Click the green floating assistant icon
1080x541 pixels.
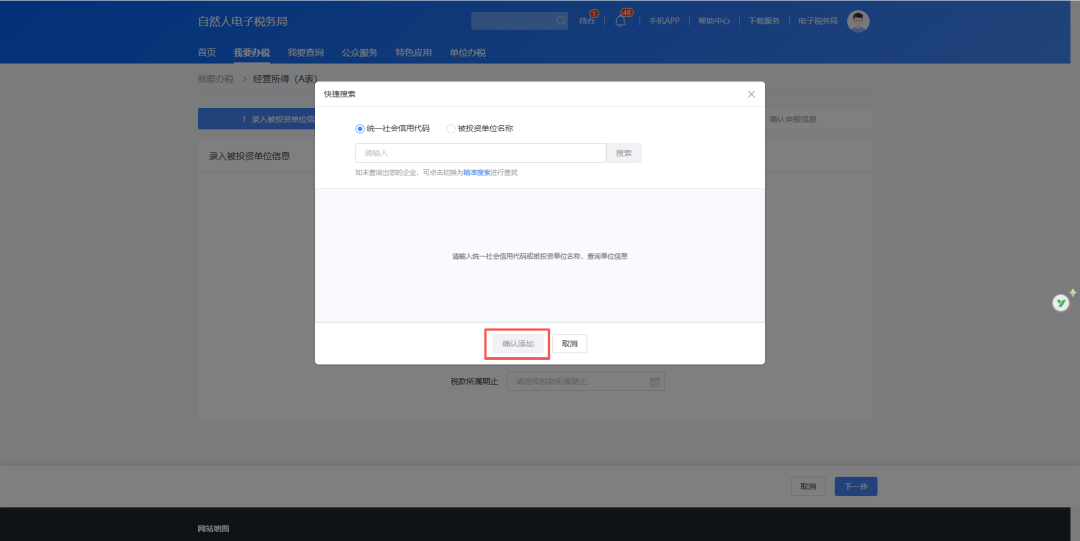coord(1062,302)
